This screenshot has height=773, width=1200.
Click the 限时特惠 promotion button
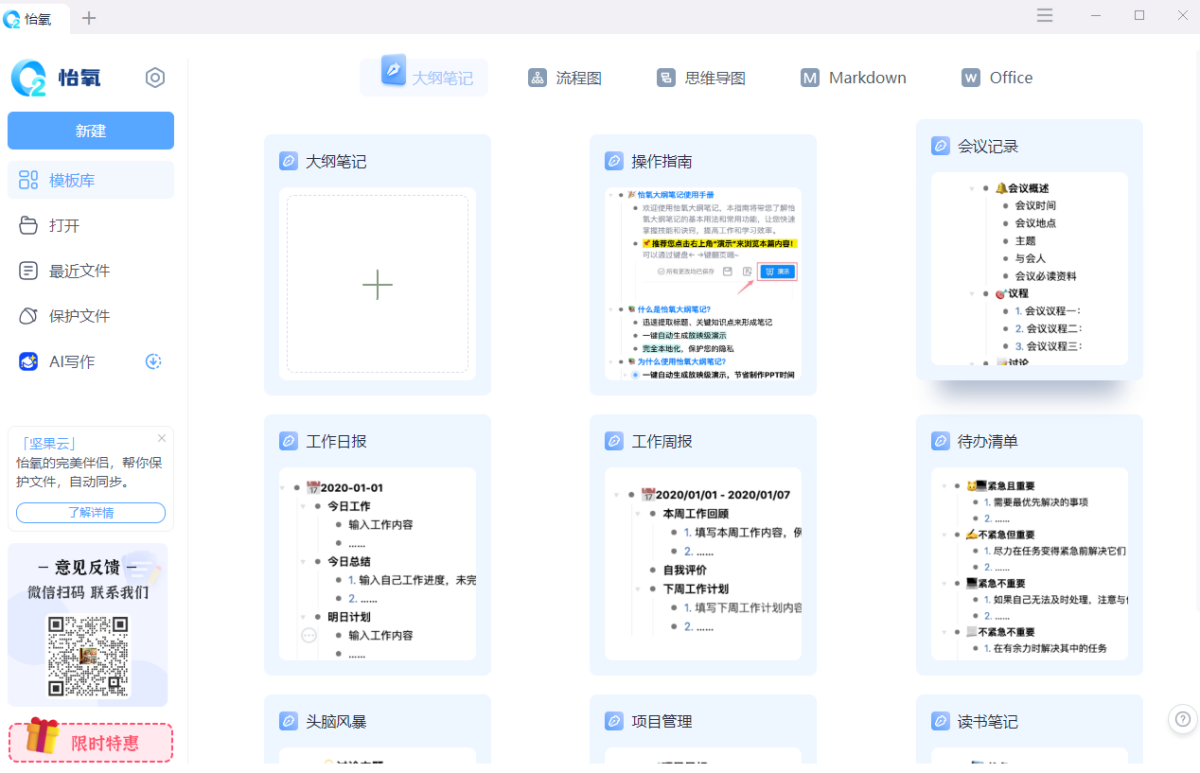pyautogui.click(x=90, y=741)
